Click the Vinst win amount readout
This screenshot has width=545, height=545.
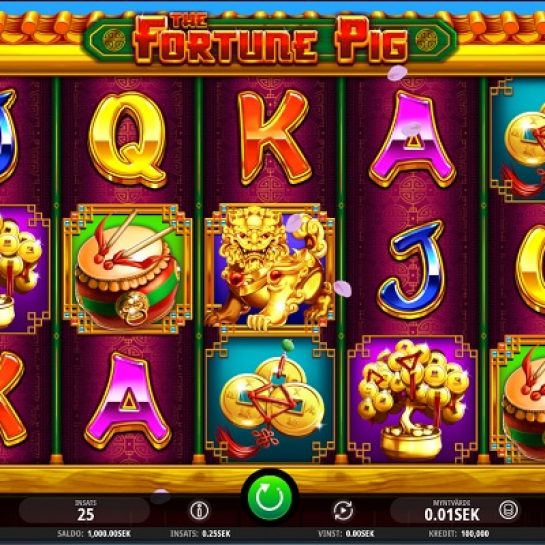coord(346,534)
